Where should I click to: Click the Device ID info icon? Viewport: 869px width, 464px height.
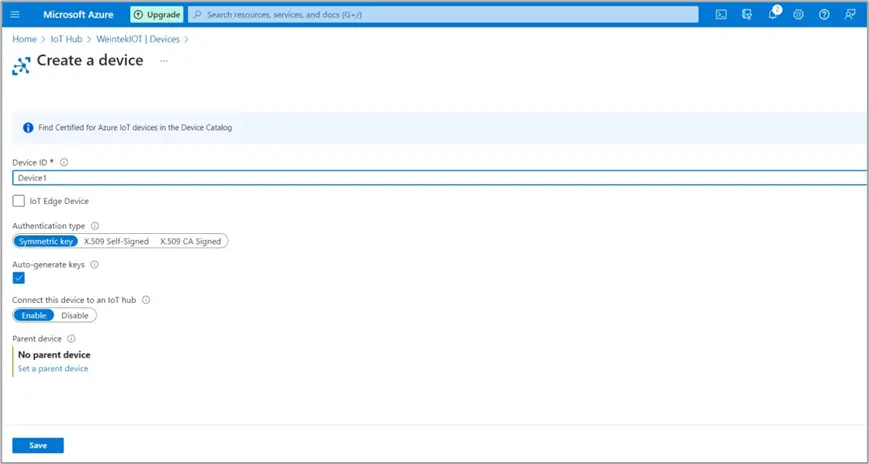click(64, 162)
